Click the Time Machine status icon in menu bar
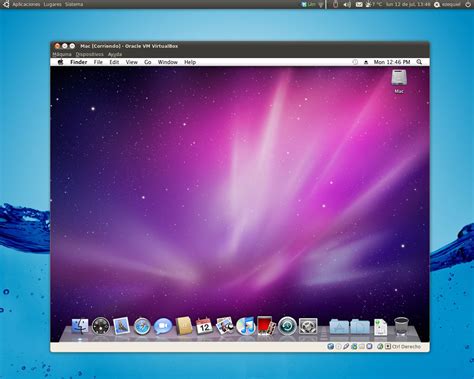The width and height of the screenshot is (474, 379). pos(355,62)
